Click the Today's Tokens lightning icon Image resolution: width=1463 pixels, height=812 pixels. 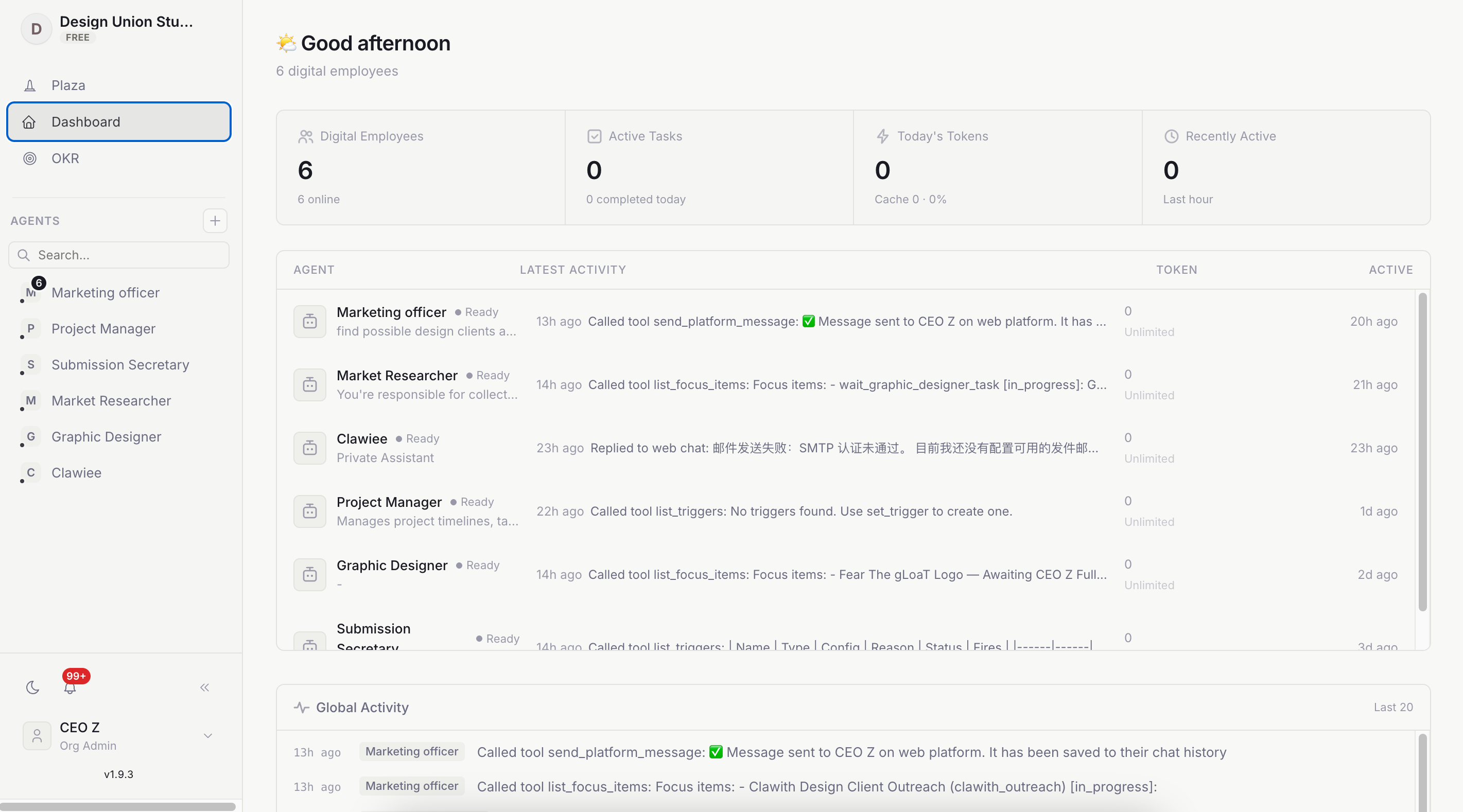click(x=882, y=136)
